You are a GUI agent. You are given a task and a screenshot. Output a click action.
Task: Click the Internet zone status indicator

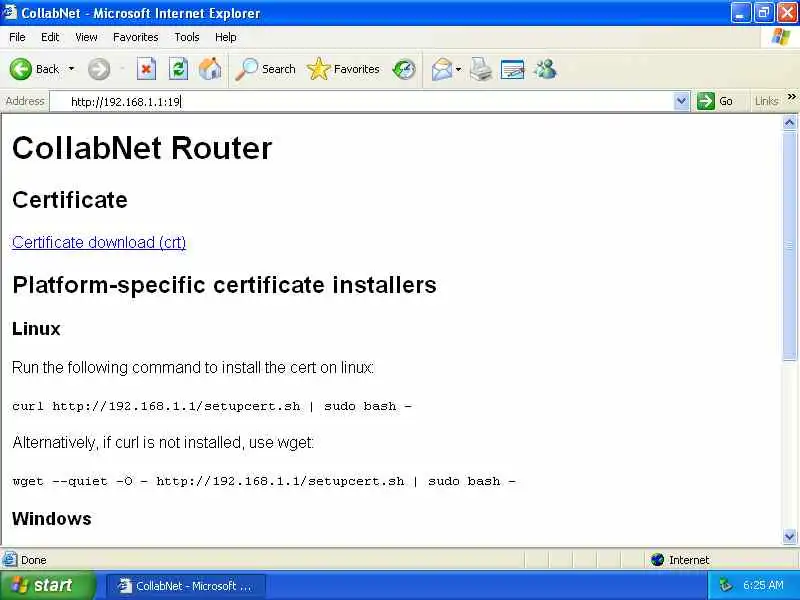[x=680, y=560]
